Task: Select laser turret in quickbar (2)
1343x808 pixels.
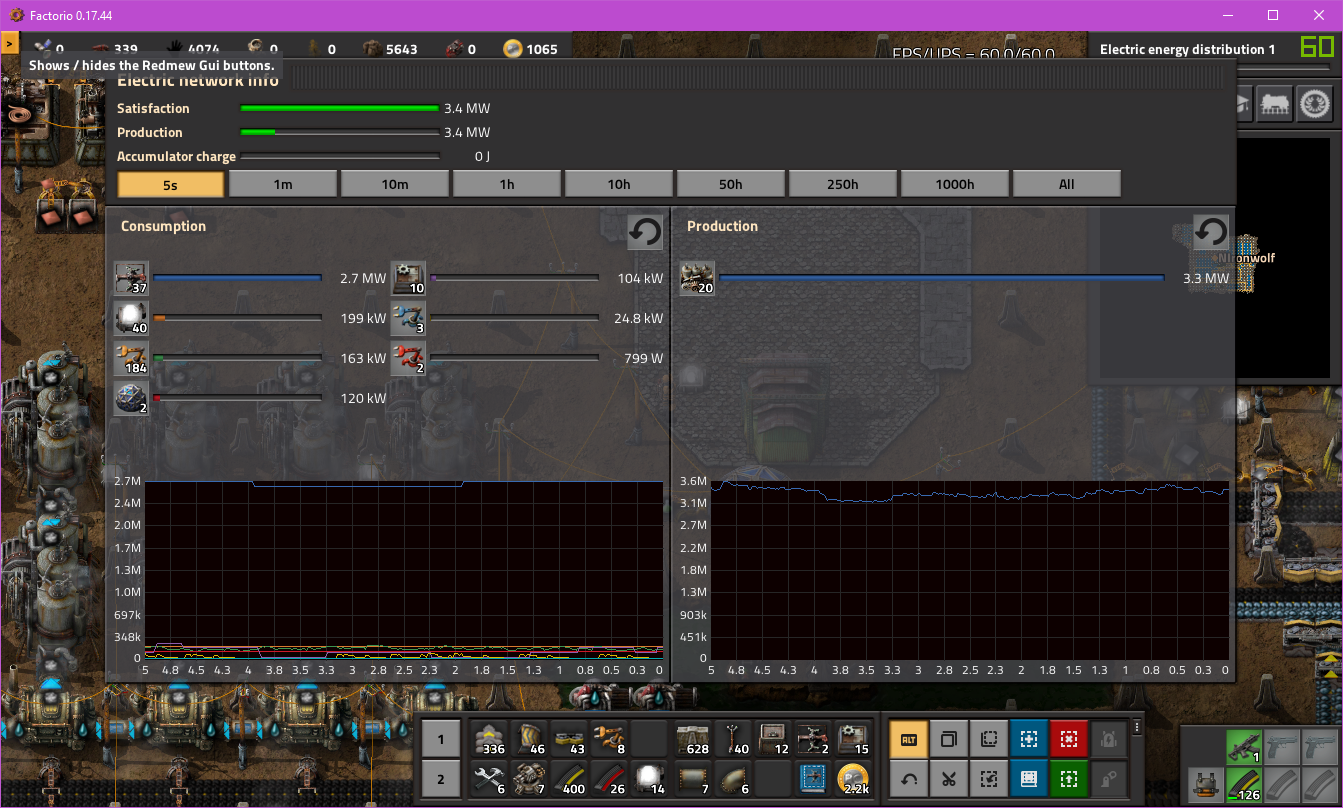Action: coord(813,739)
